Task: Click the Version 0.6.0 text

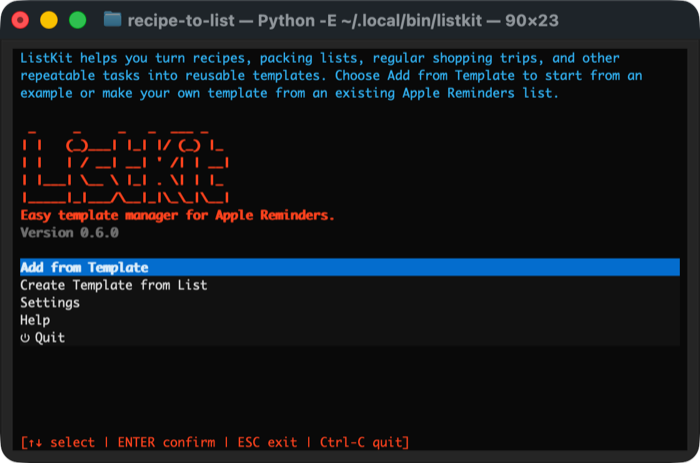Action: click(x=70, y=233)
